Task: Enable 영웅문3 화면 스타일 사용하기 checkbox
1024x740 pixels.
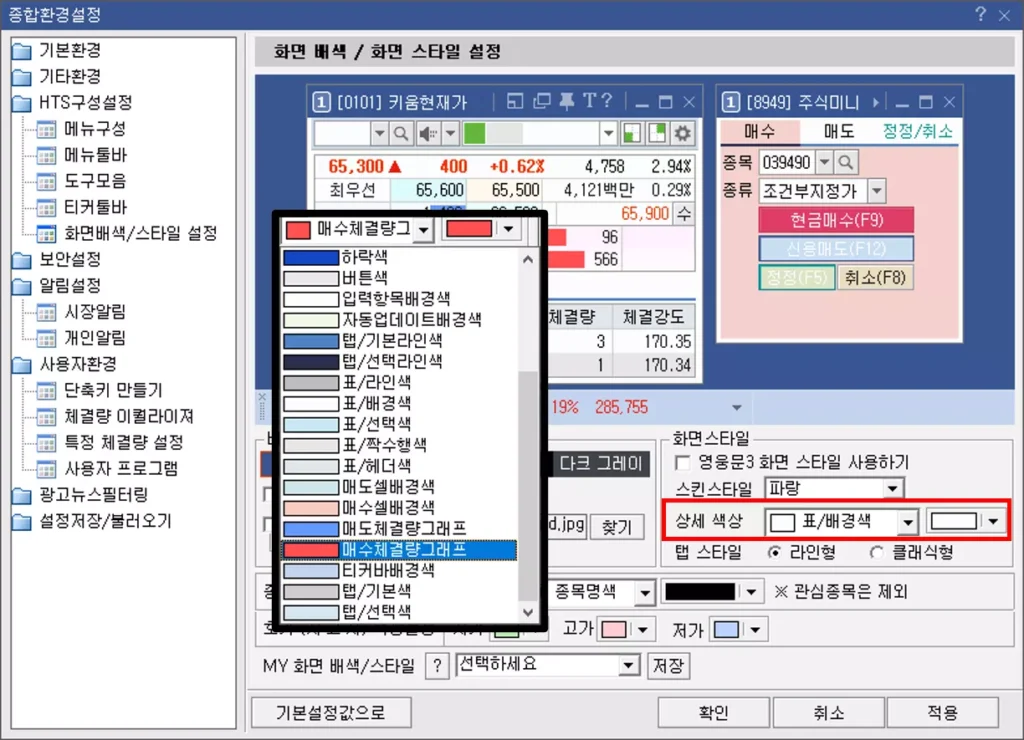Action: [682, 463]
